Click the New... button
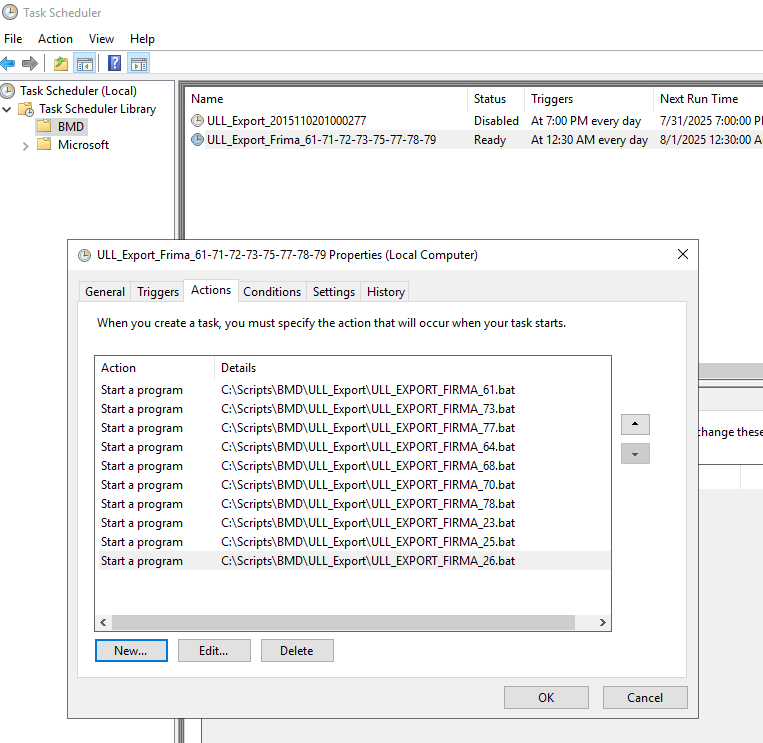 (x=131, y=651)
